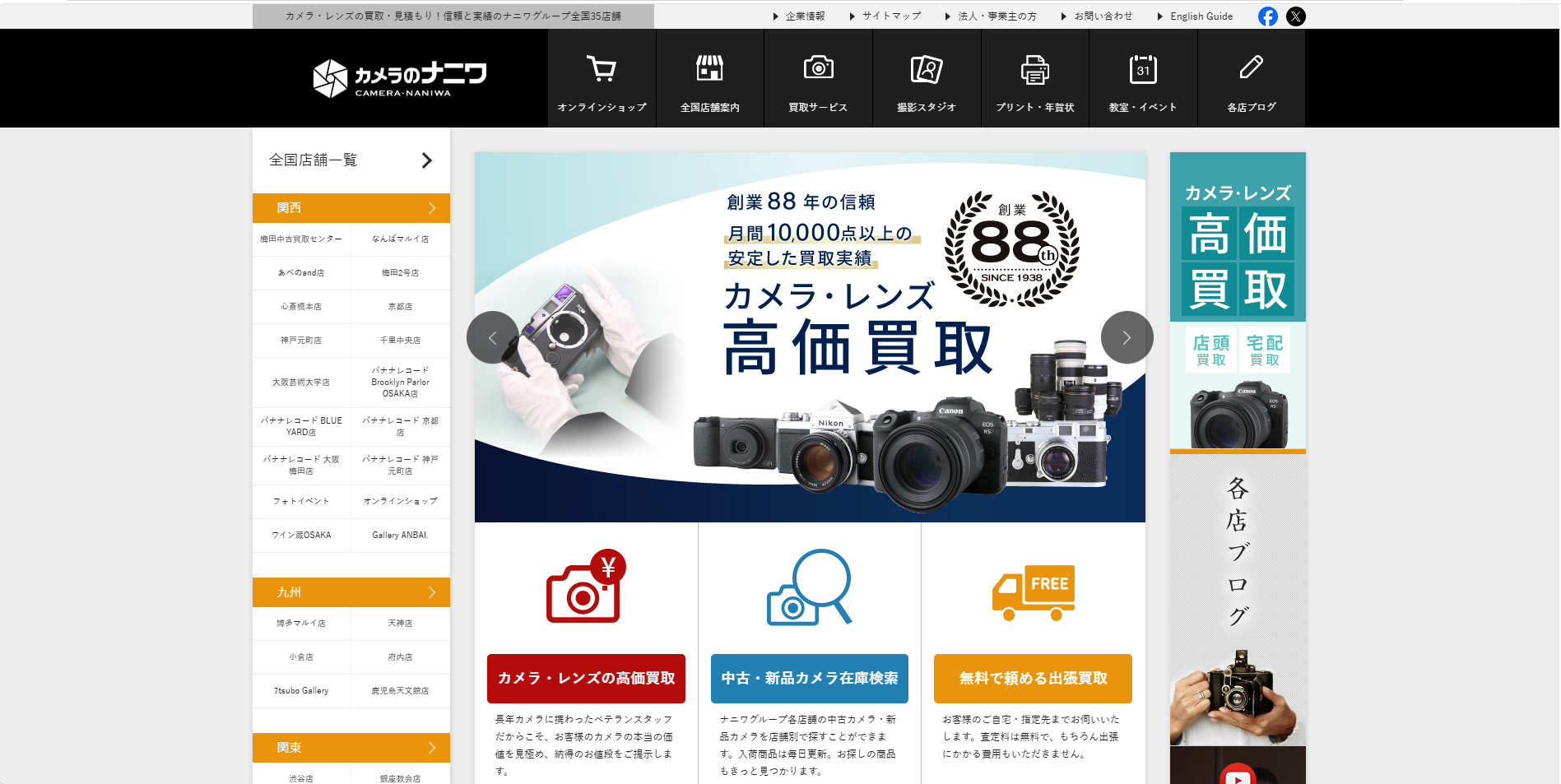Click the カメラのナニワ logo

pos(400,78)
